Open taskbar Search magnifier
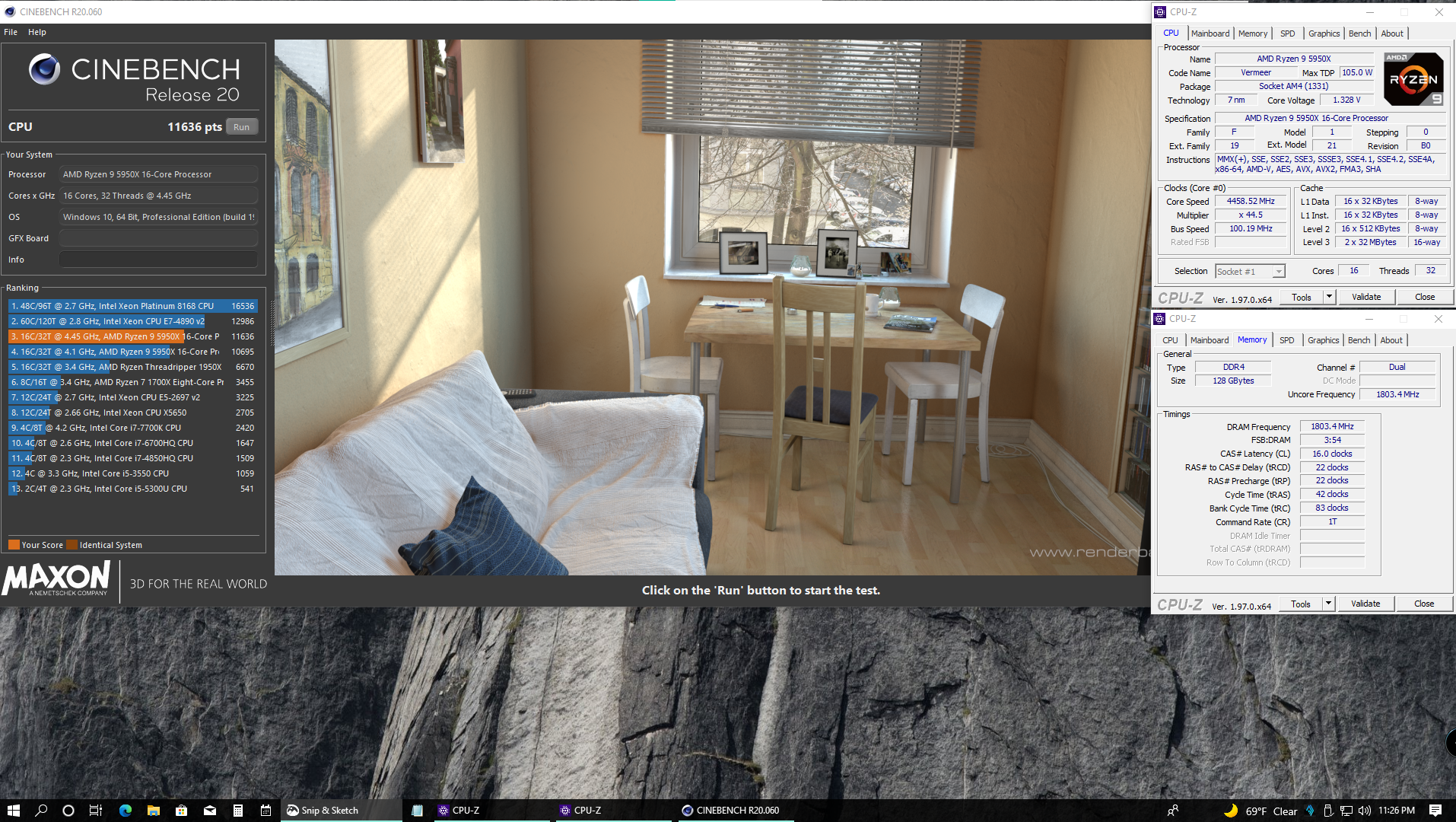 [x=41, y=811]
